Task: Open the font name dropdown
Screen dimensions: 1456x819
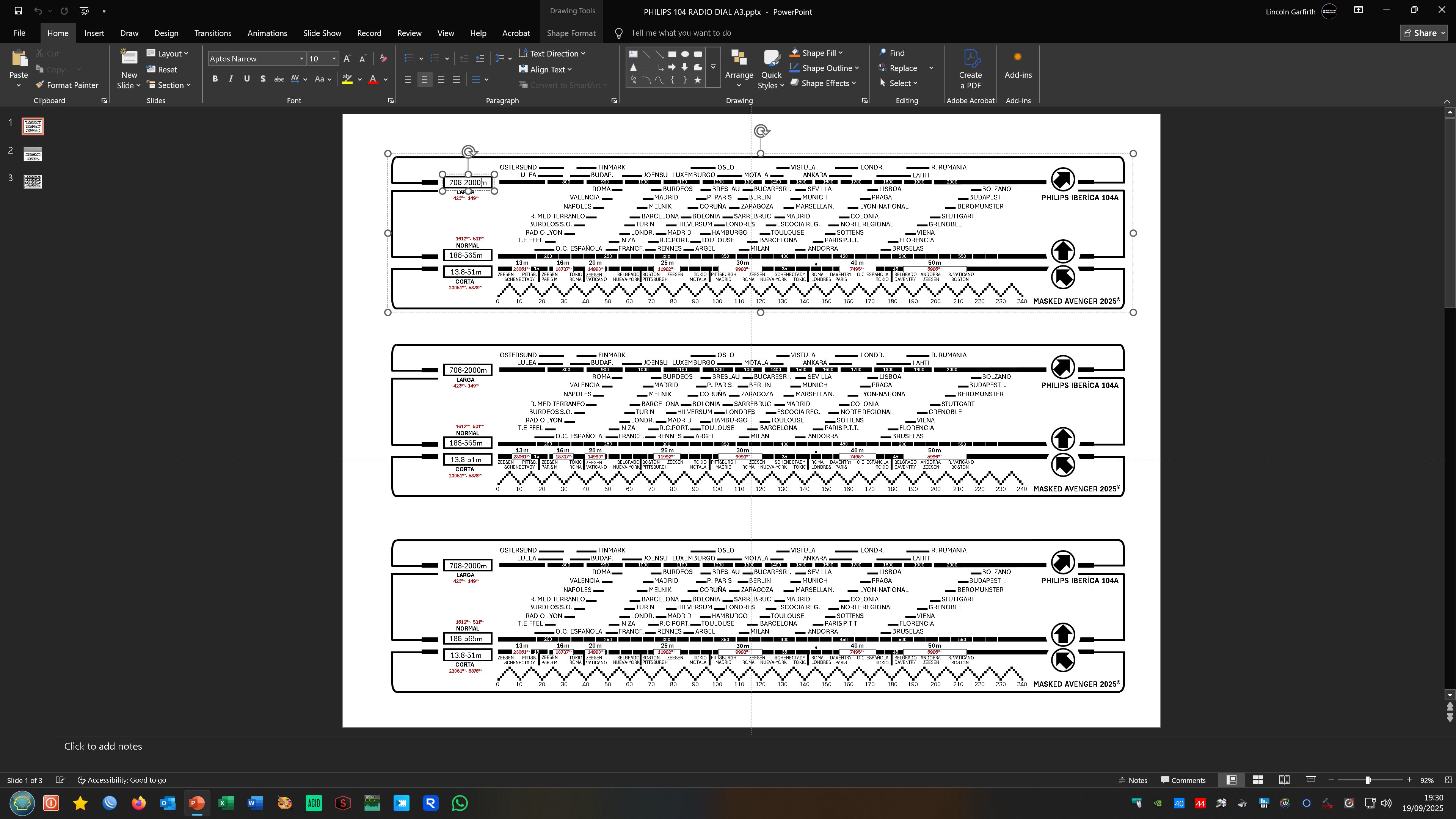Action: point(301,58)
